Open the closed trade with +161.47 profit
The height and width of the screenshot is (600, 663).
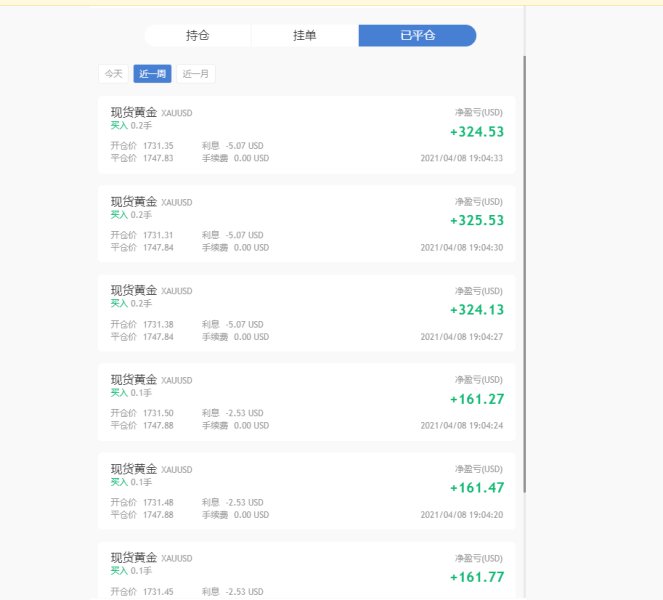(x=307, y=491)
